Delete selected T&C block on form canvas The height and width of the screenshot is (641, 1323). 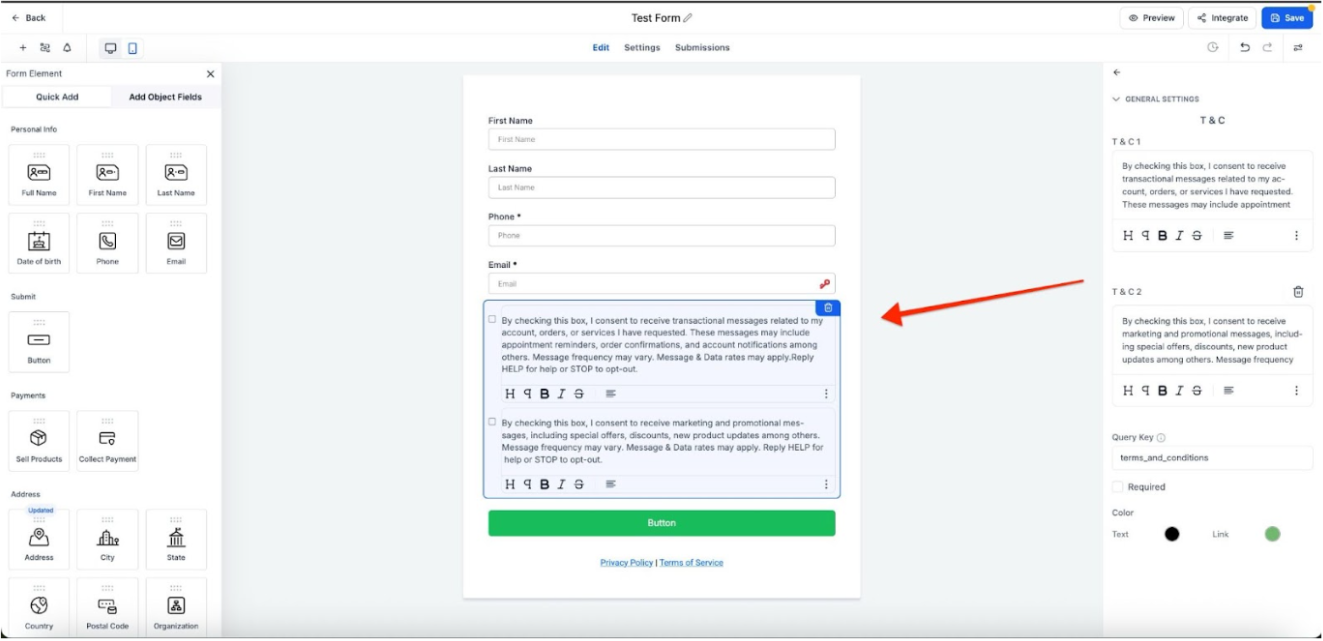point(828,308)
